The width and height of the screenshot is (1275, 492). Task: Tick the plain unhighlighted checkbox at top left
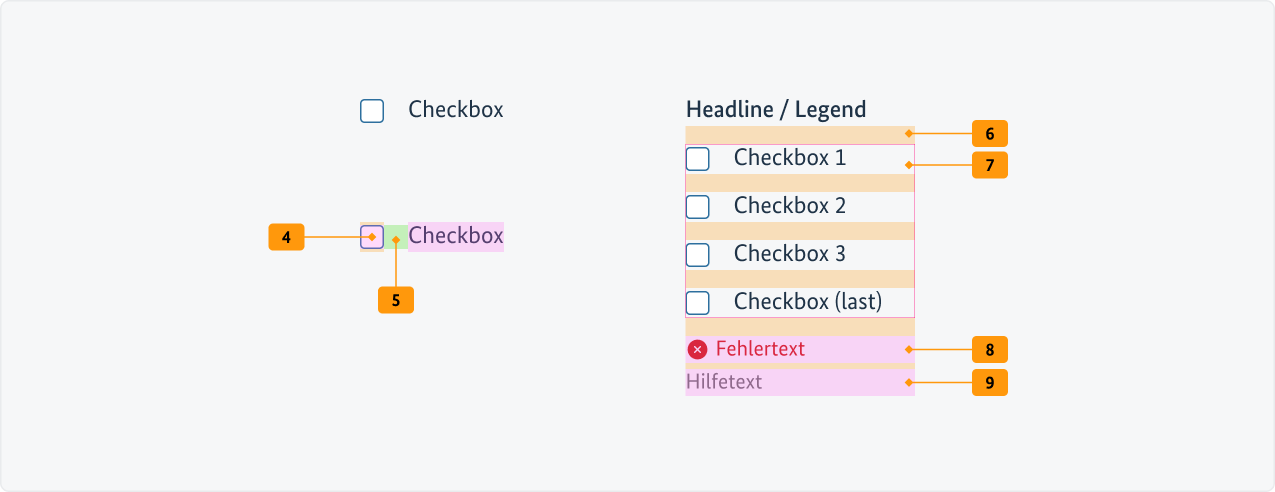[x=372, y=111]
